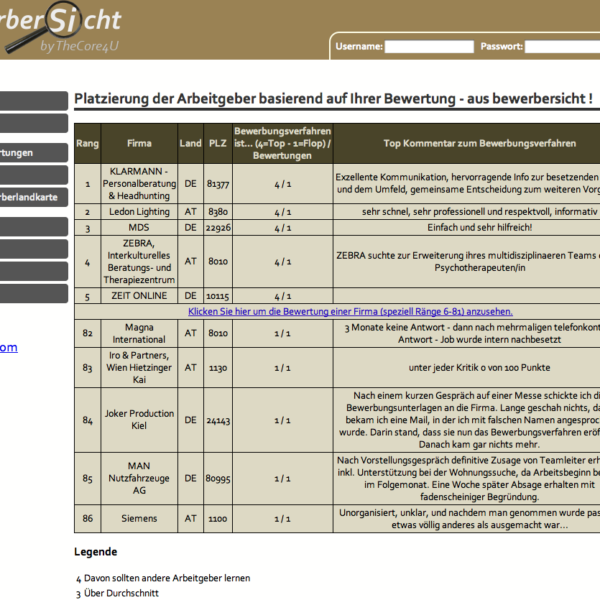
Task: Click postal code 1130
Action: (x=218, y=368)
